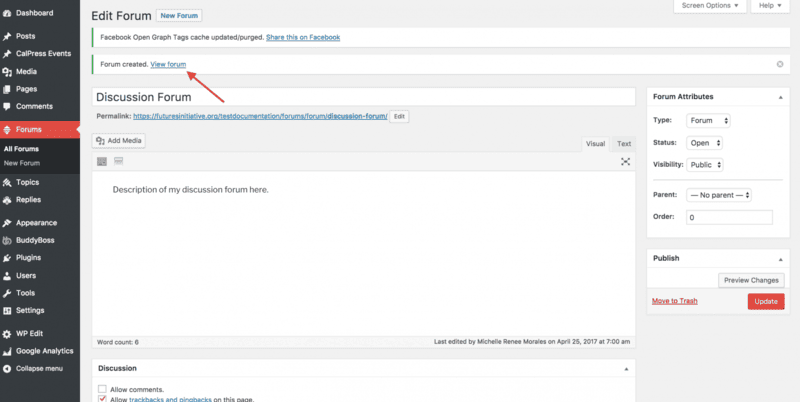The width and height of the screenshot is (800, 402).
Task: Toggle distraction-free fullscreen editor icon
Action: click(x=626, y=162)
